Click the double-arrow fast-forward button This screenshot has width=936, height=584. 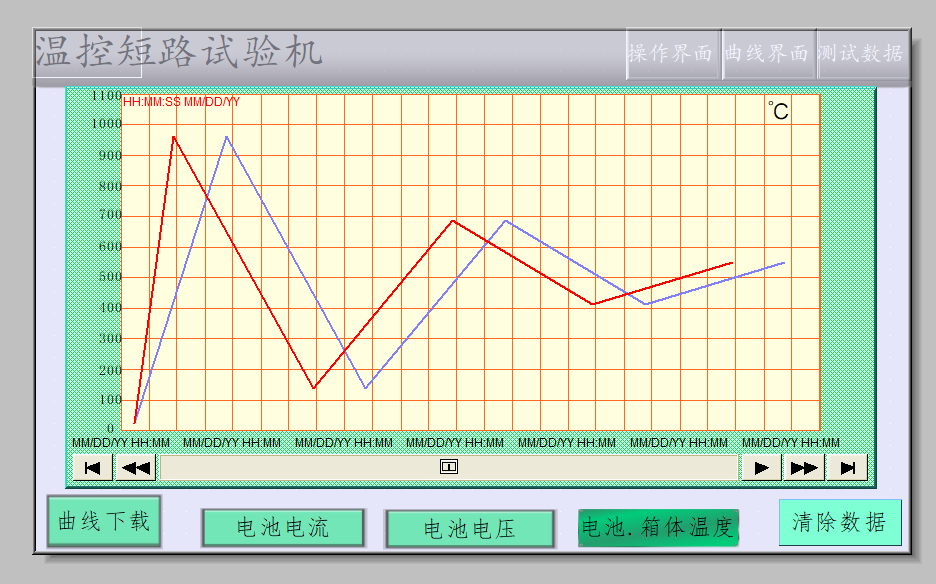(x=804, y=467)
